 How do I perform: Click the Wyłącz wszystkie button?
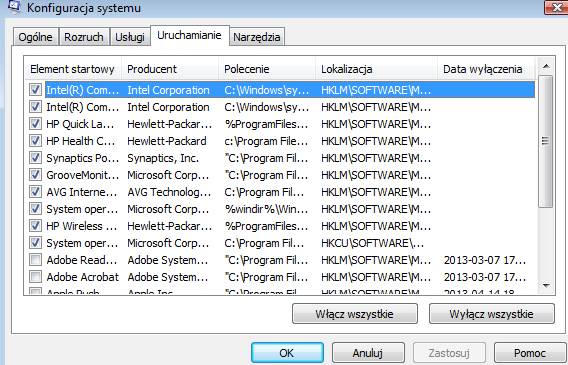click(x=492, y=314)
